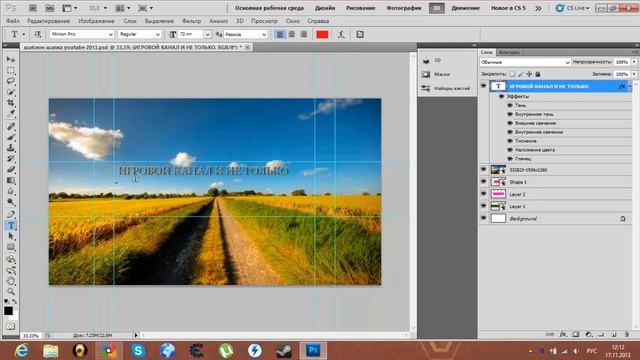
Task: Select the Eyedropper tool
Action: tap(11, 114)
